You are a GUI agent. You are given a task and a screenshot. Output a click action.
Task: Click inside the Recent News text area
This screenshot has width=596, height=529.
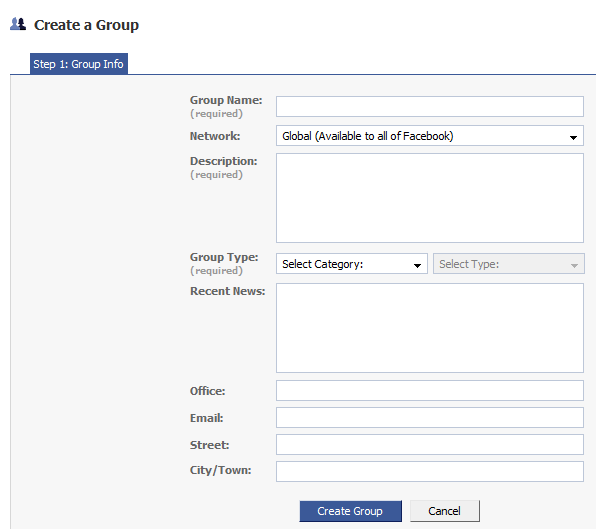point(430,328)
